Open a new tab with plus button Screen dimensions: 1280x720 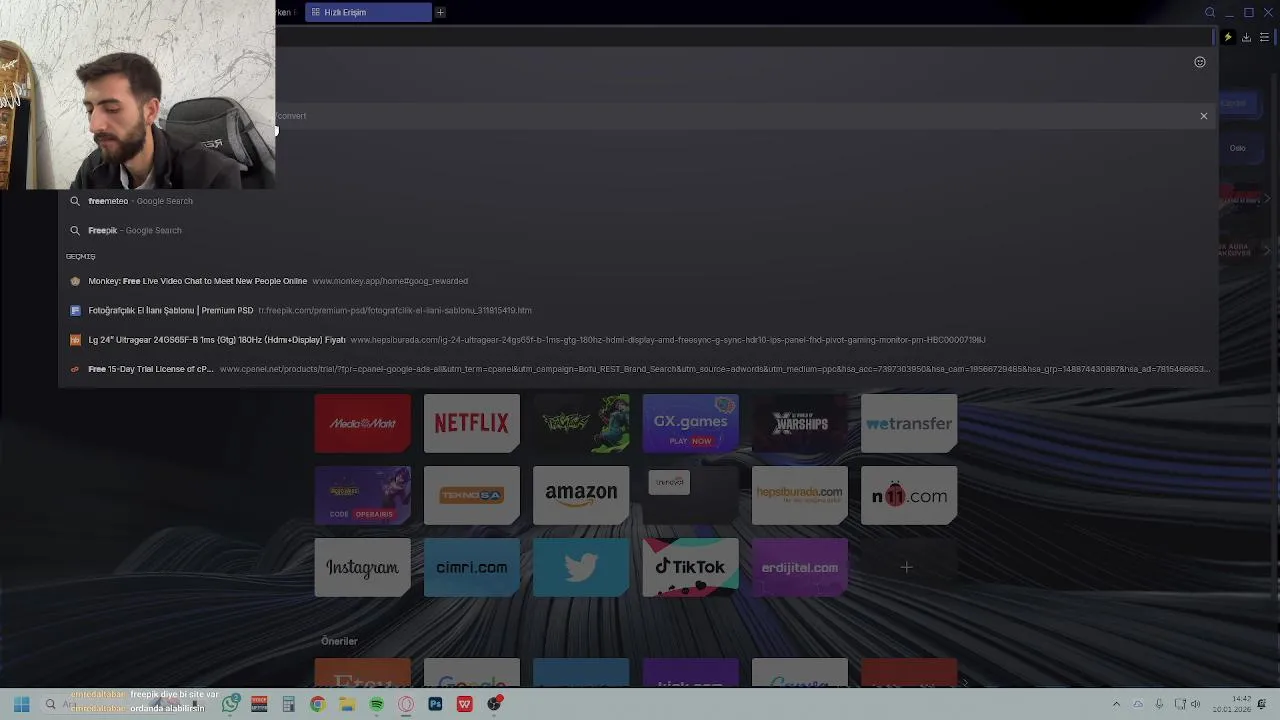pos(440,12)
